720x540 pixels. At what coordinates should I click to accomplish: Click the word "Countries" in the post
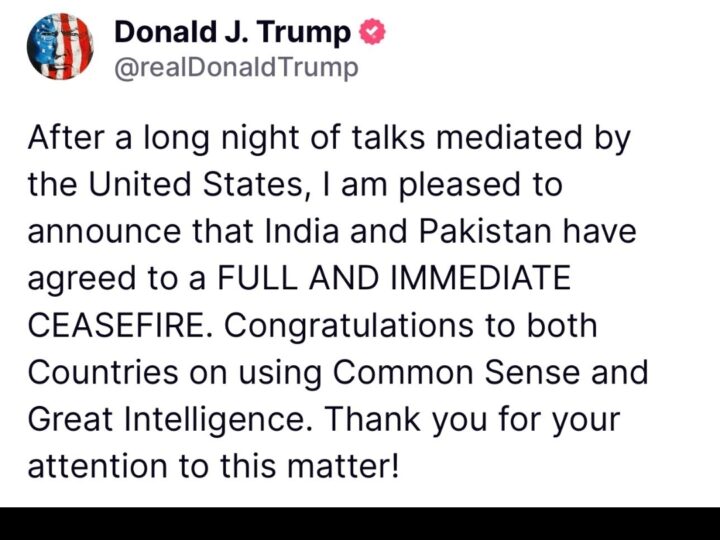click(x=103, y=372)
